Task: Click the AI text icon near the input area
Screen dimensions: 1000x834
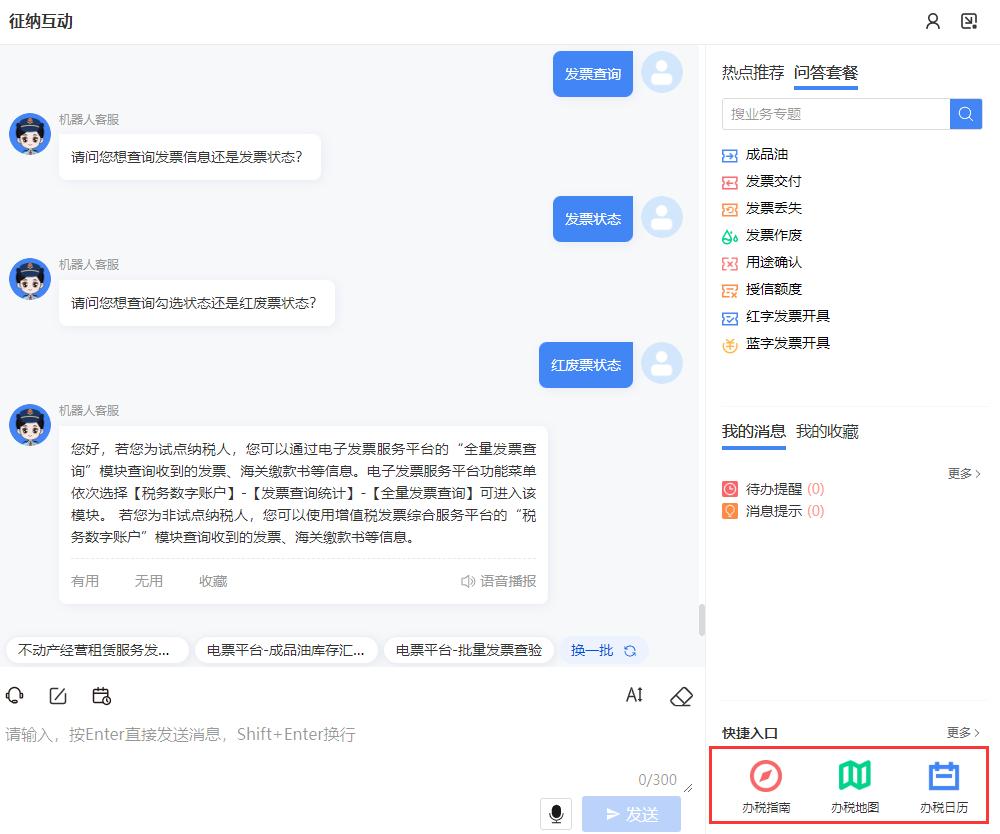Action: point(634,695)
